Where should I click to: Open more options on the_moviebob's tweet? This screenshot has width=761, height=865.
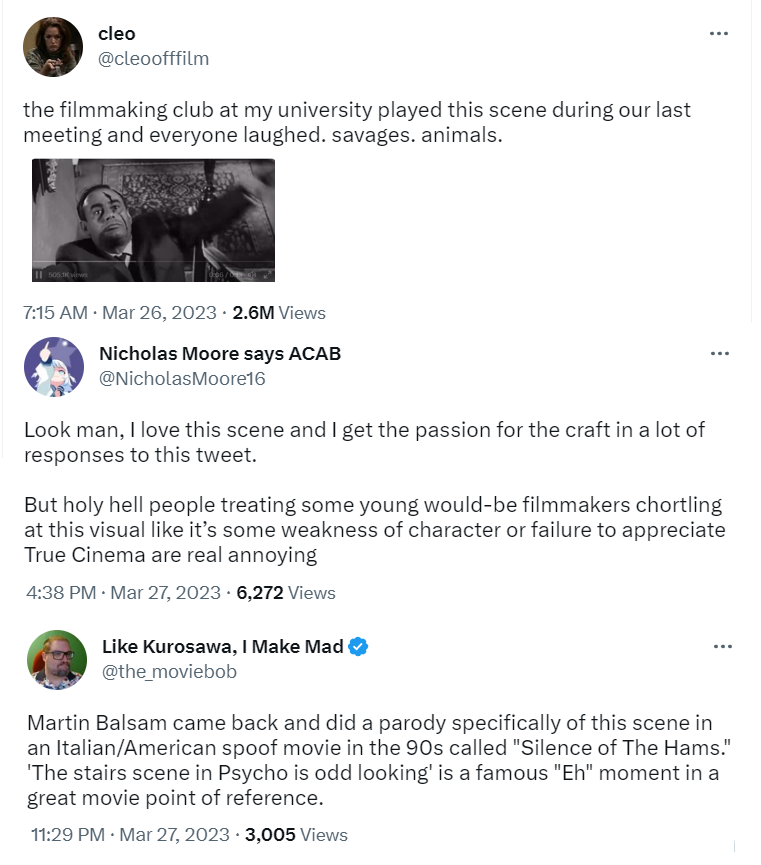(x=722, y=647)
